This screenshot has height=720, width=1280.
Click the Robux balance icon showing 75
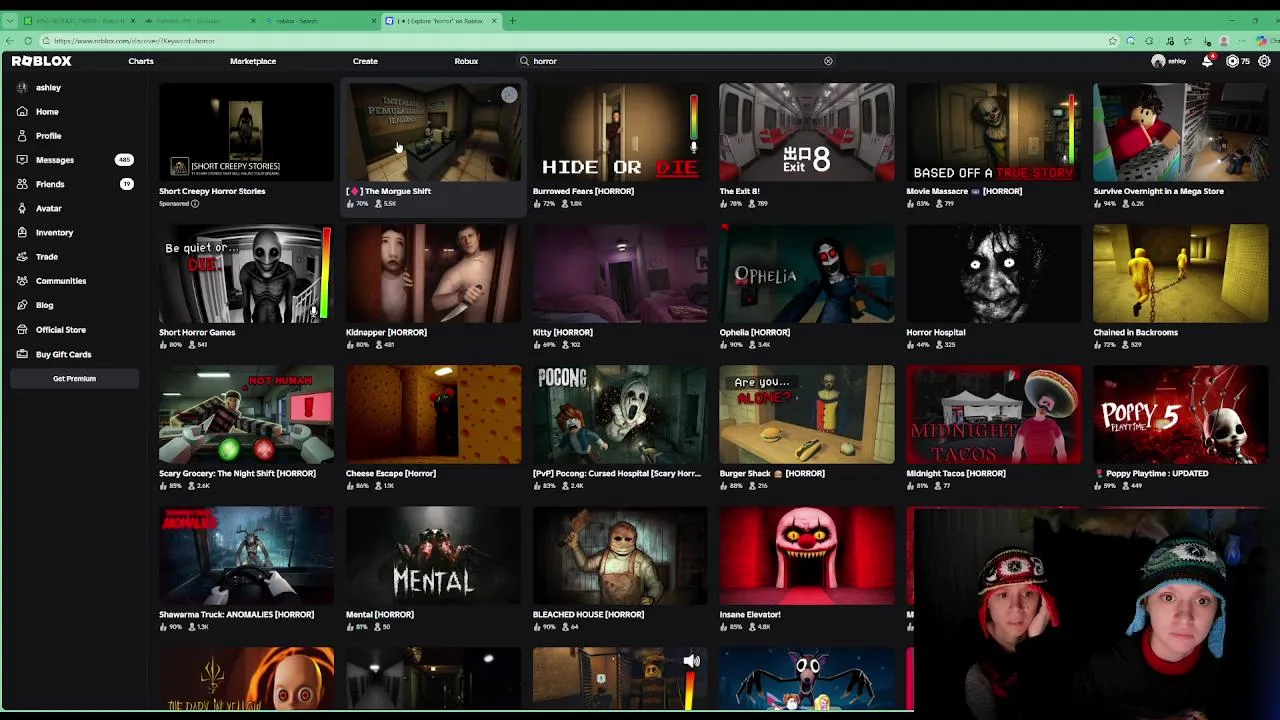click(x=1232, y=61)
